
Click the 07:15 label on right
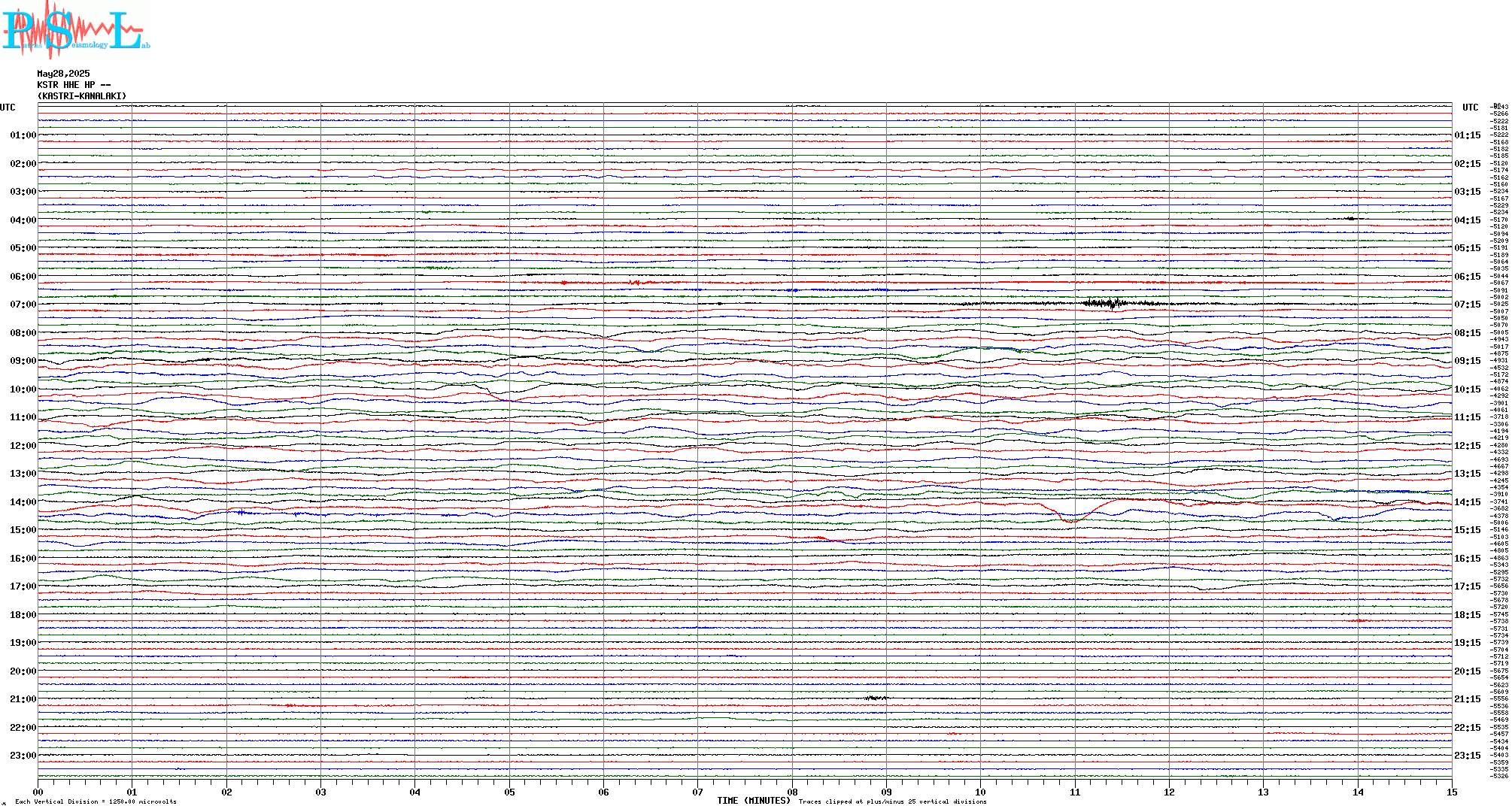[x=1468, y=304]
